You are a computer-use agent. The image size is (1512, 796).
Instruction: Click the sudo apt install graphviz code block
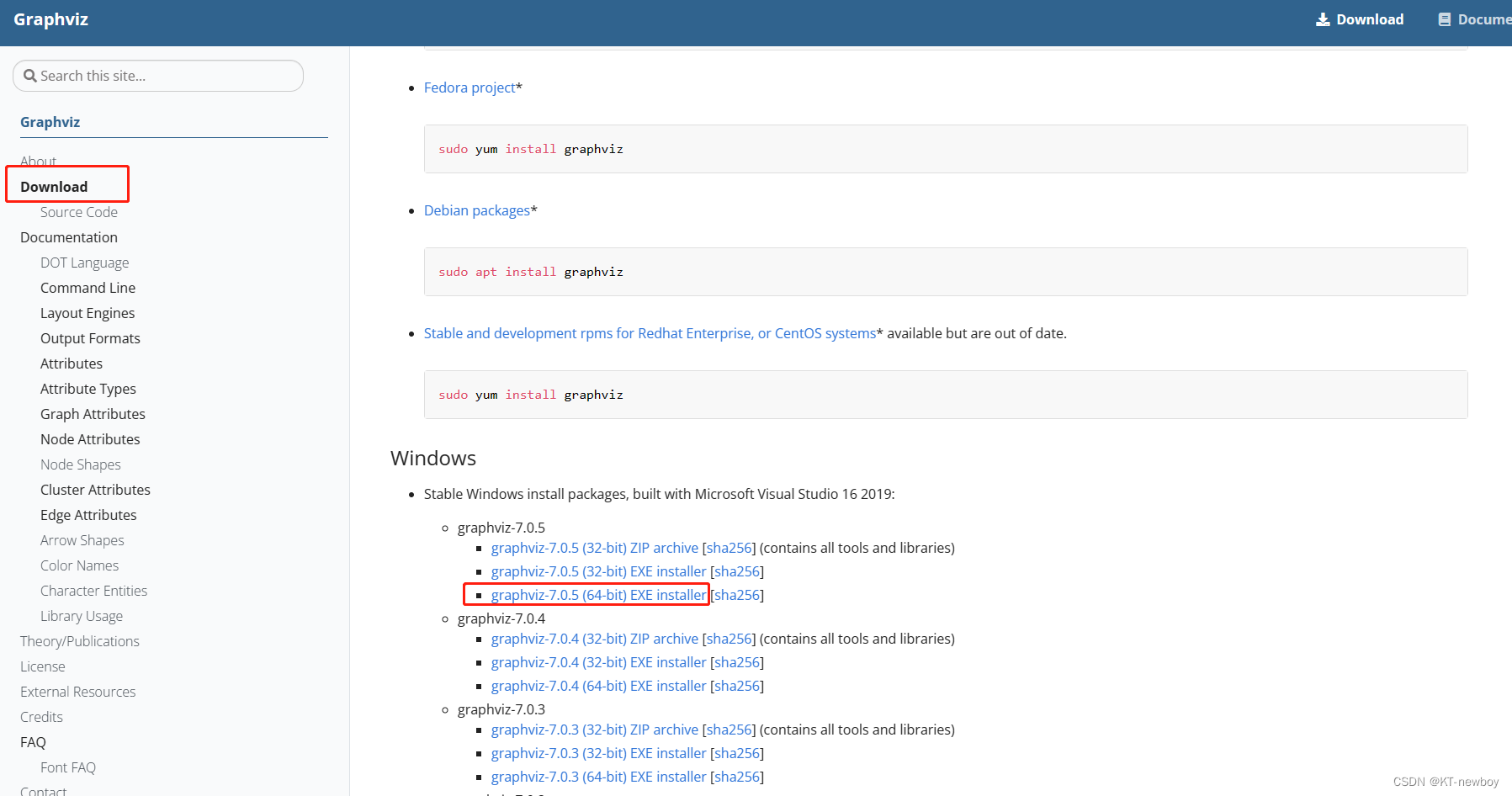(946, 272)
